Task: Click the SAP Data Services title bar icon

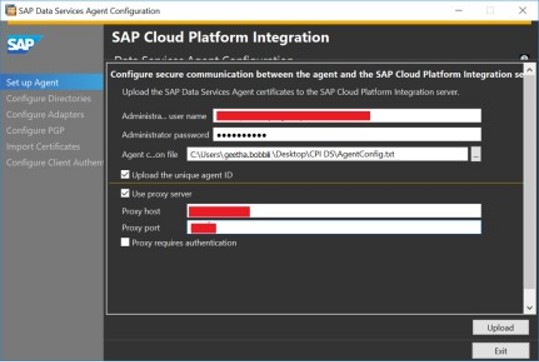Action: (x=10, y=11)
